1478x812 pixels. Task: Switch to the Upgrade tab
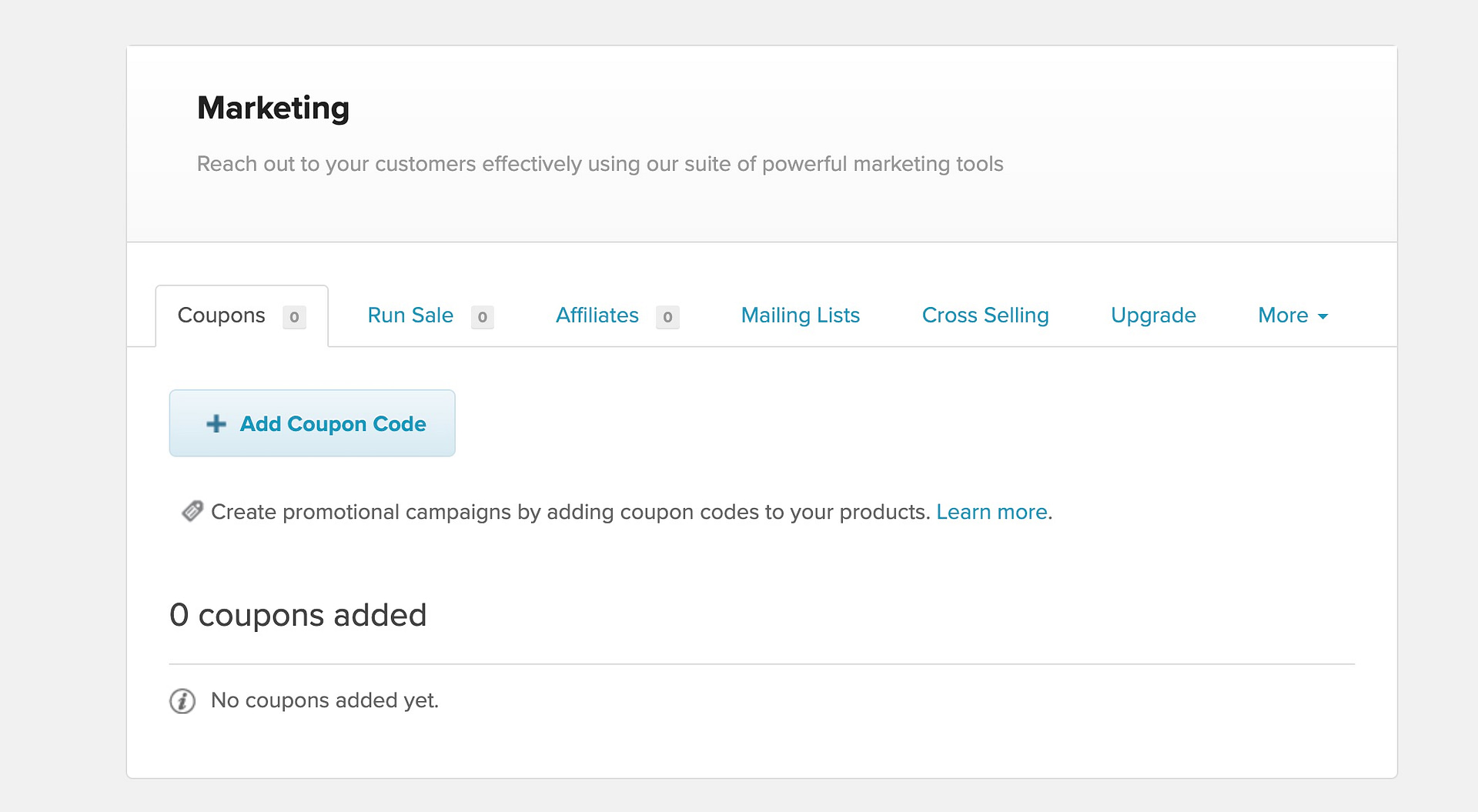pos(1153,316)
